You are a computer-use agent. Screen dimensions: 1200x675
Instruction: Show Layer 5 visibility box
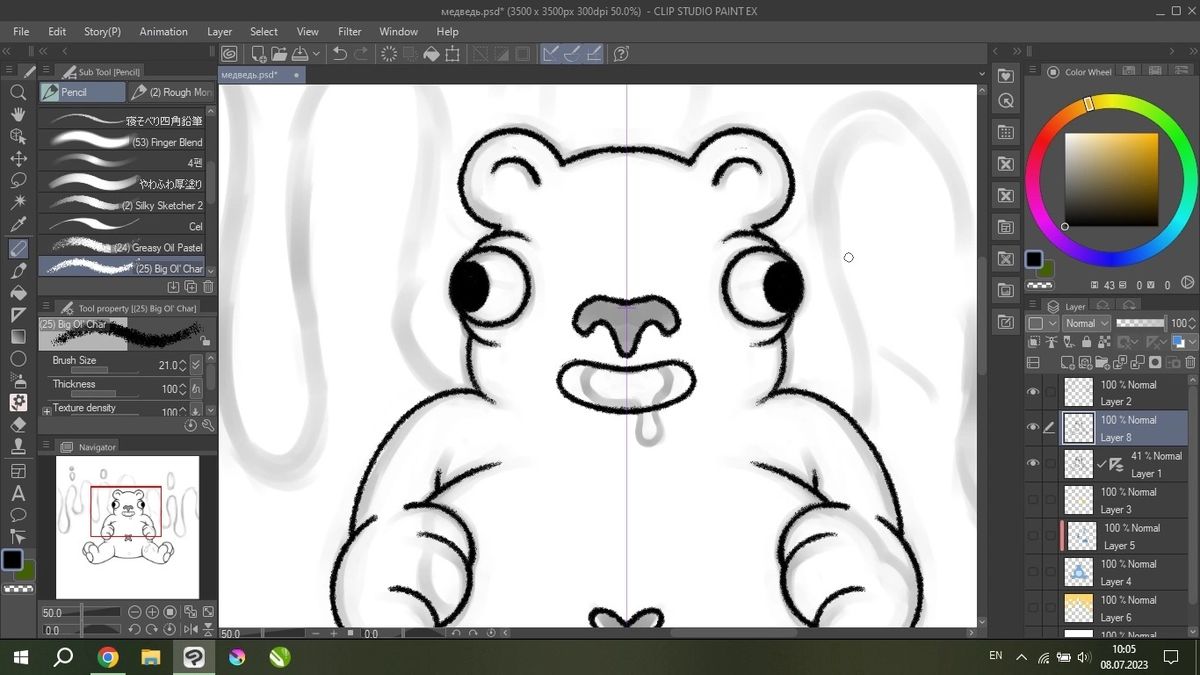tap(1033, 536)
